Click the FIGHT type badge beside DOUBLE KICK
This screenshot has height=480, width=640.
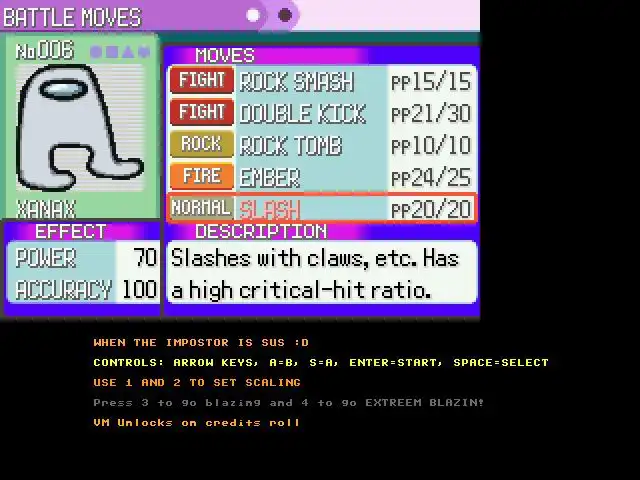[x=202, y=112]
